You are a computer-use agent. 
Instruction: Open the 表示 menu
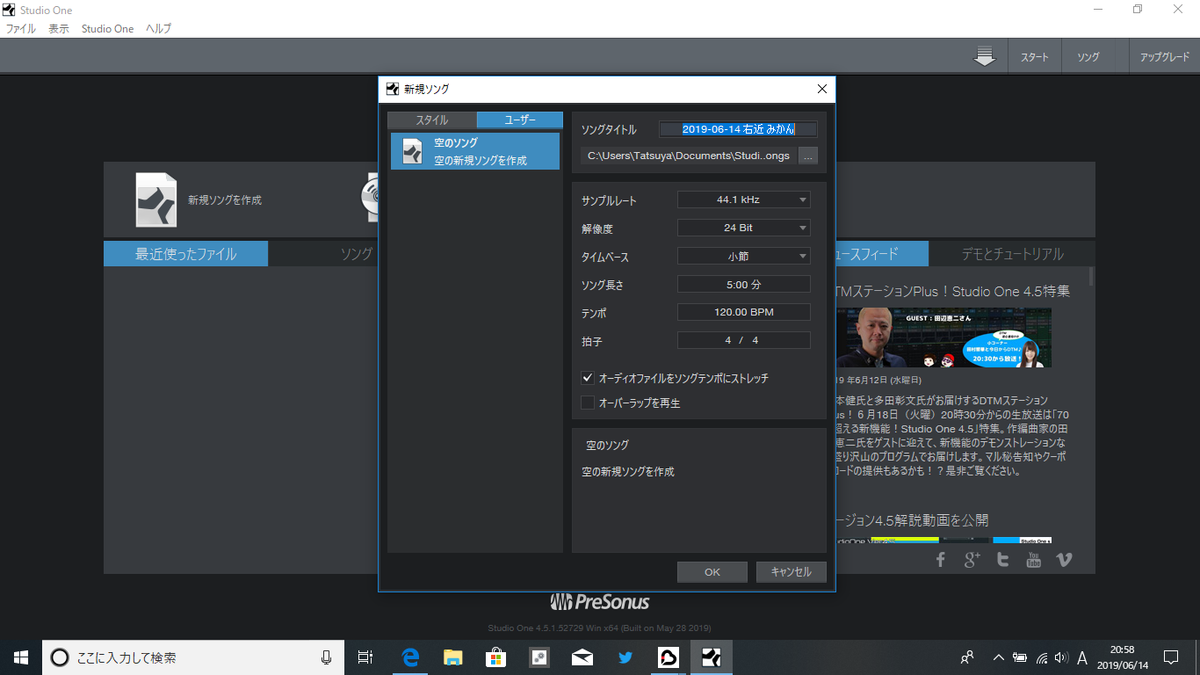click(59, 29)
